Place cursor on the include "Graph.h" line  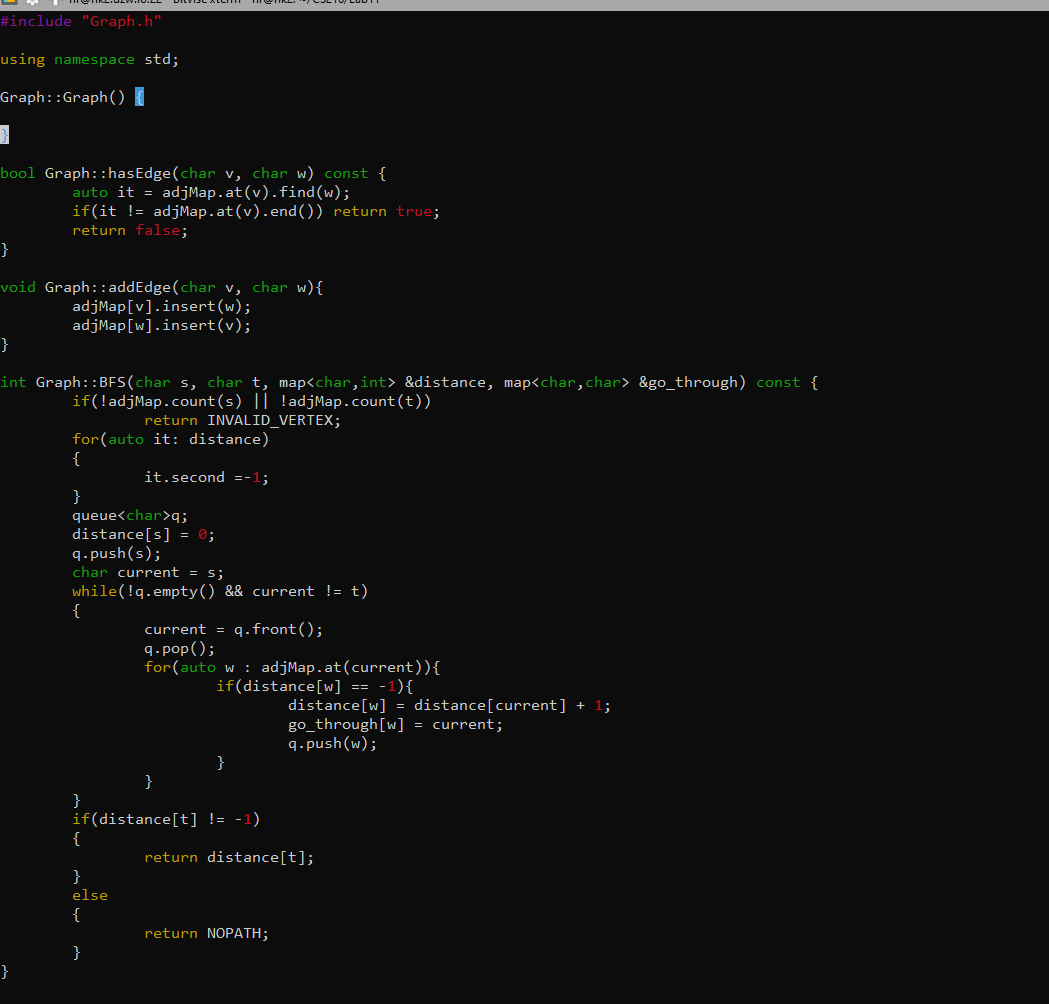[x=80, y=20]
